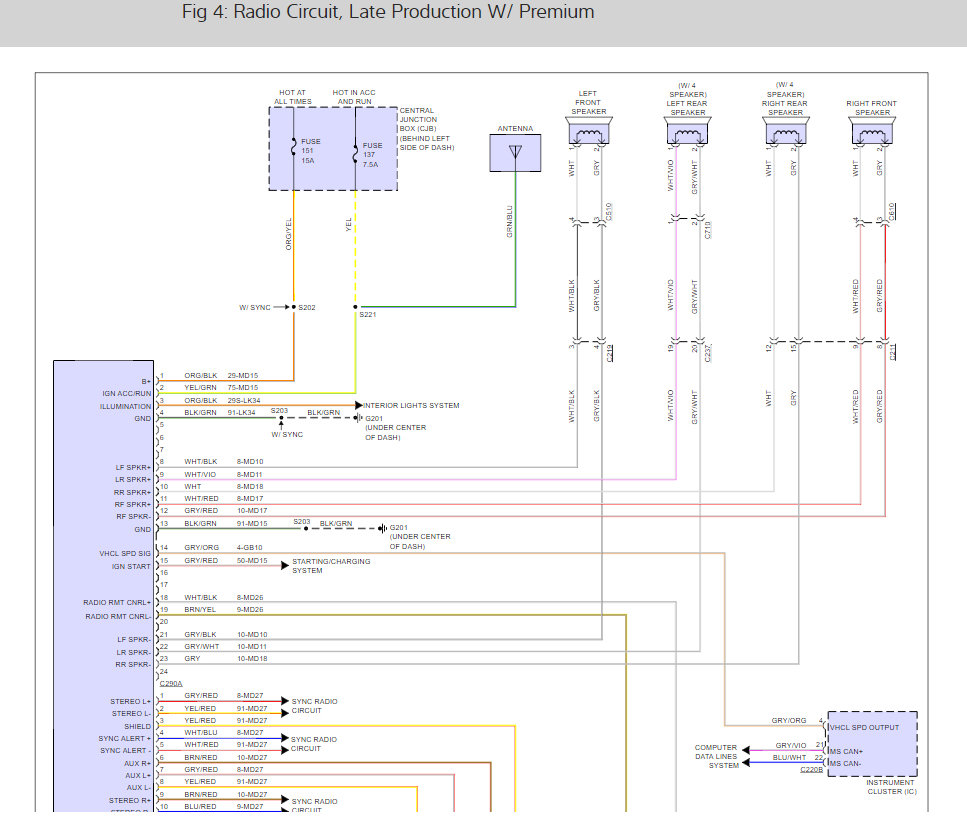Click the 'RF SPKR-' pin label
This screenshot has height=838, width=967.
pyautogui.click(x=133, y=517)
